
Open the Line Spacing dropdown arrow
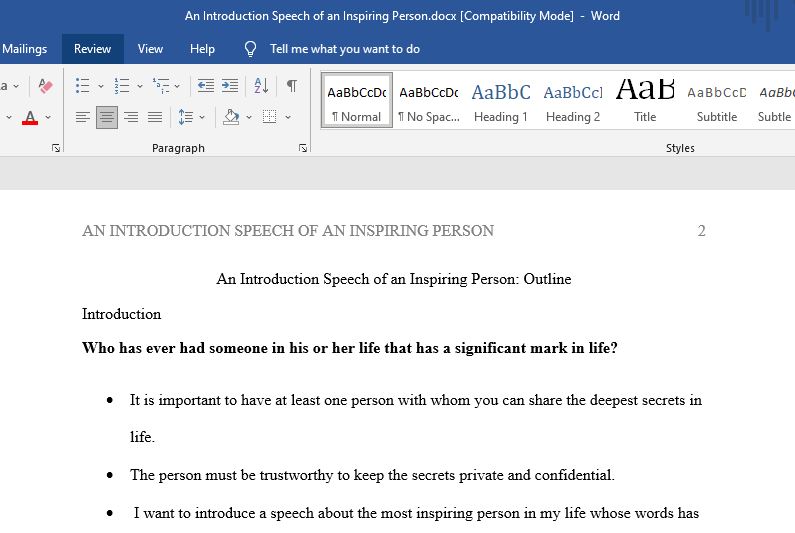click(x=202, y=118)
